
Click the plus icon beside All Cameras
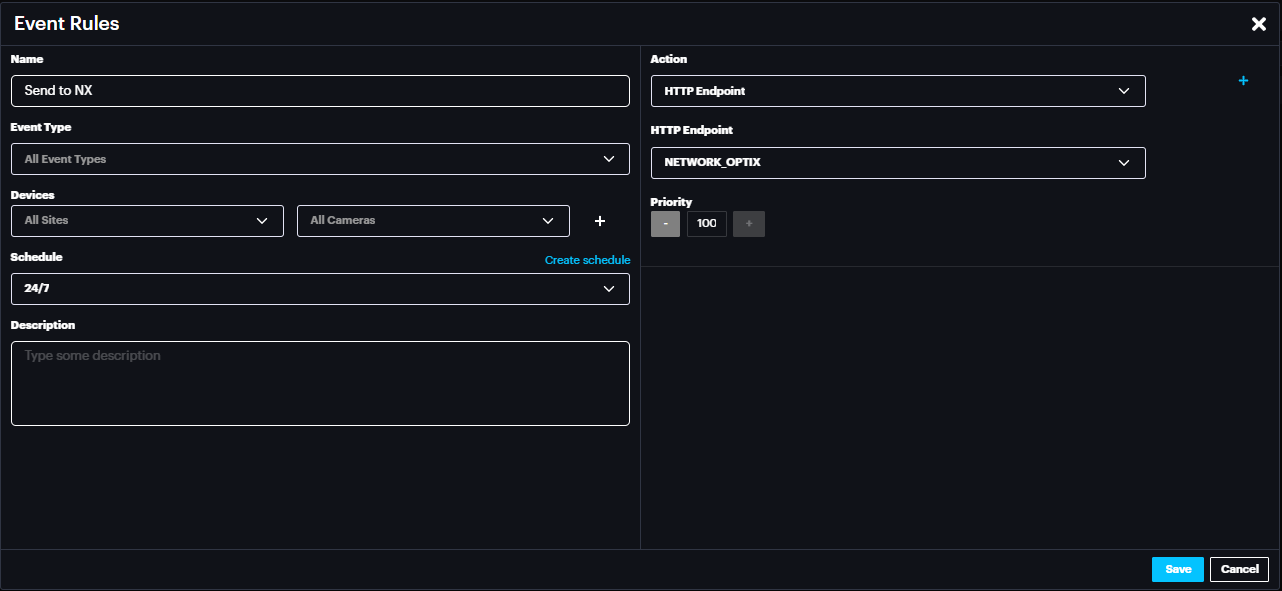point(600,221)
